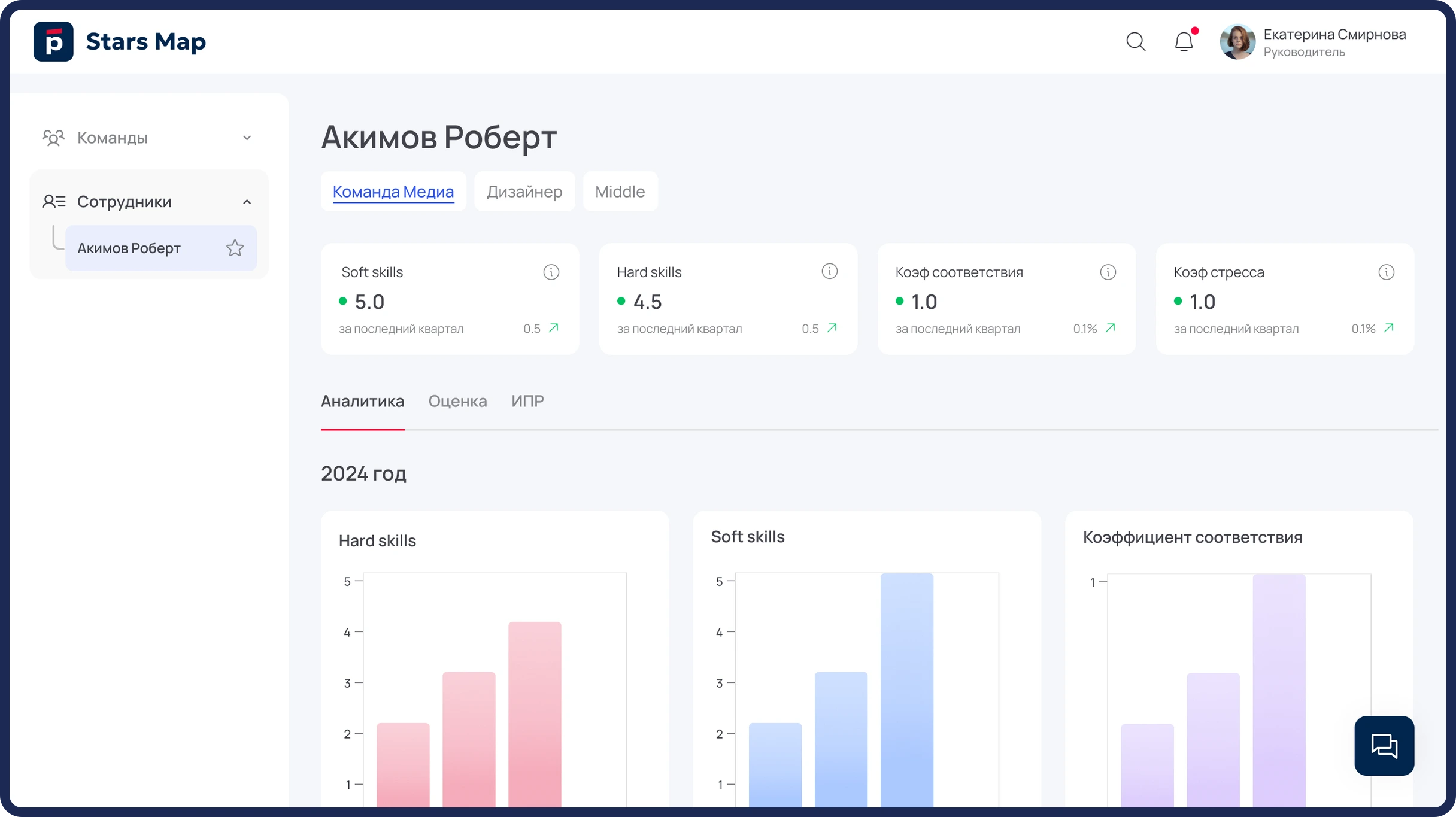Select Акимов Роберт in the sidebar
The width and height of the screenshot is (1456, 817).
(x=160, y=248)
